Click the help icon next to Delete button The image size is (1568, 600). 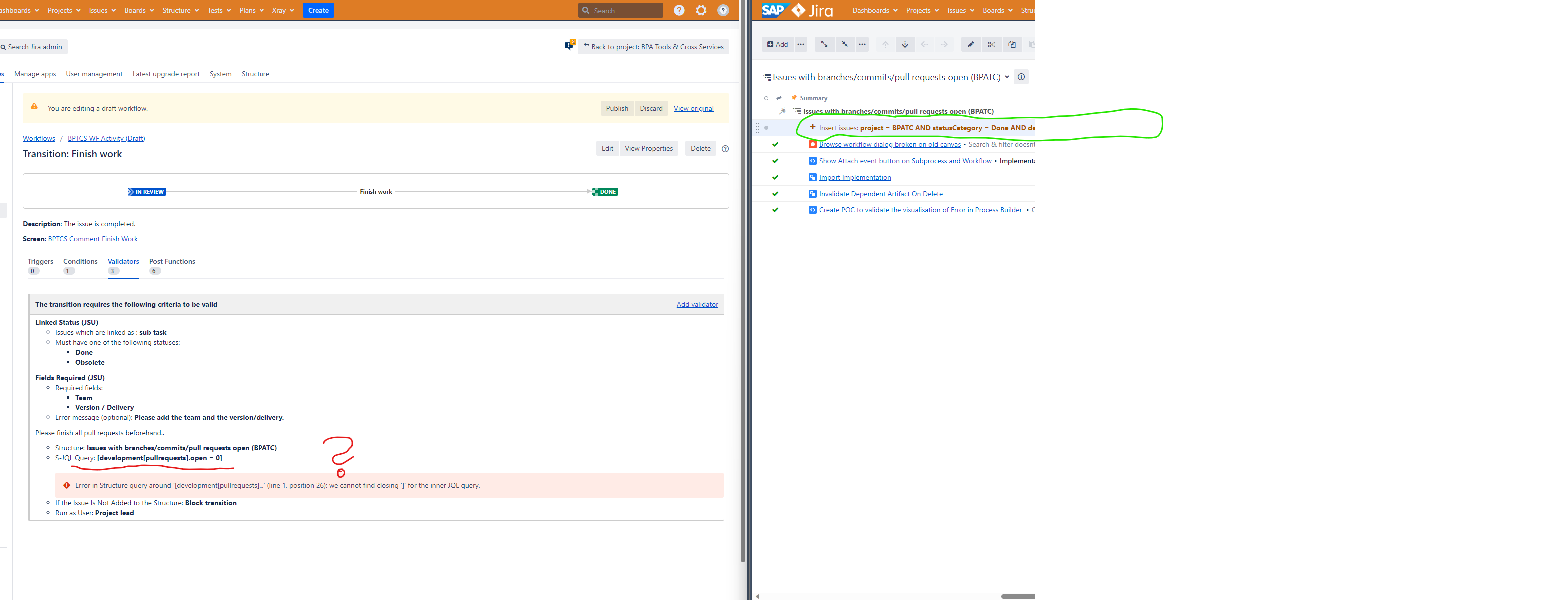pos(725,149)
